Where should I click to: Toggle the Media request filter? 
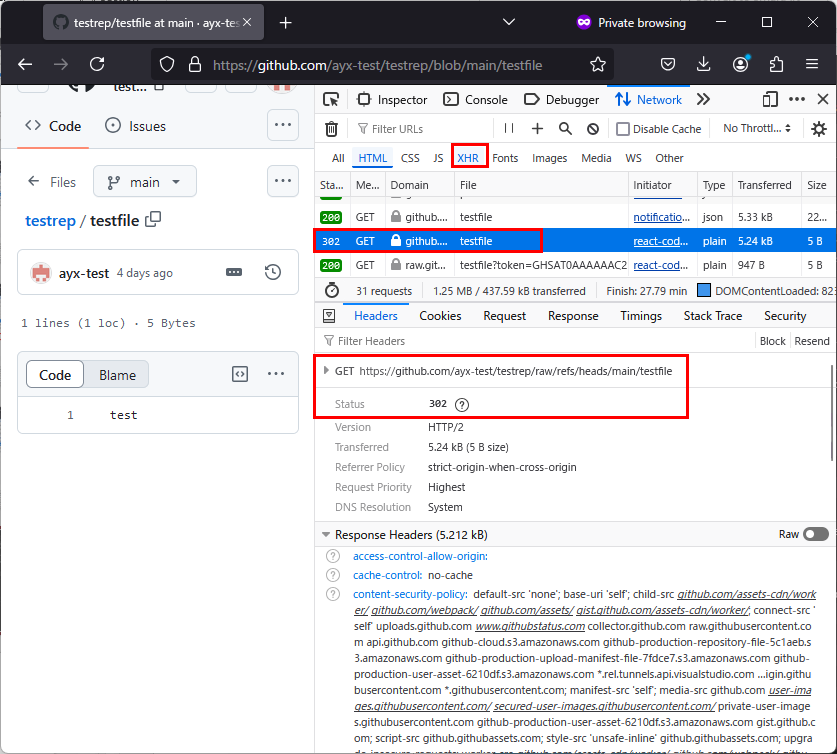click(596, 158)
